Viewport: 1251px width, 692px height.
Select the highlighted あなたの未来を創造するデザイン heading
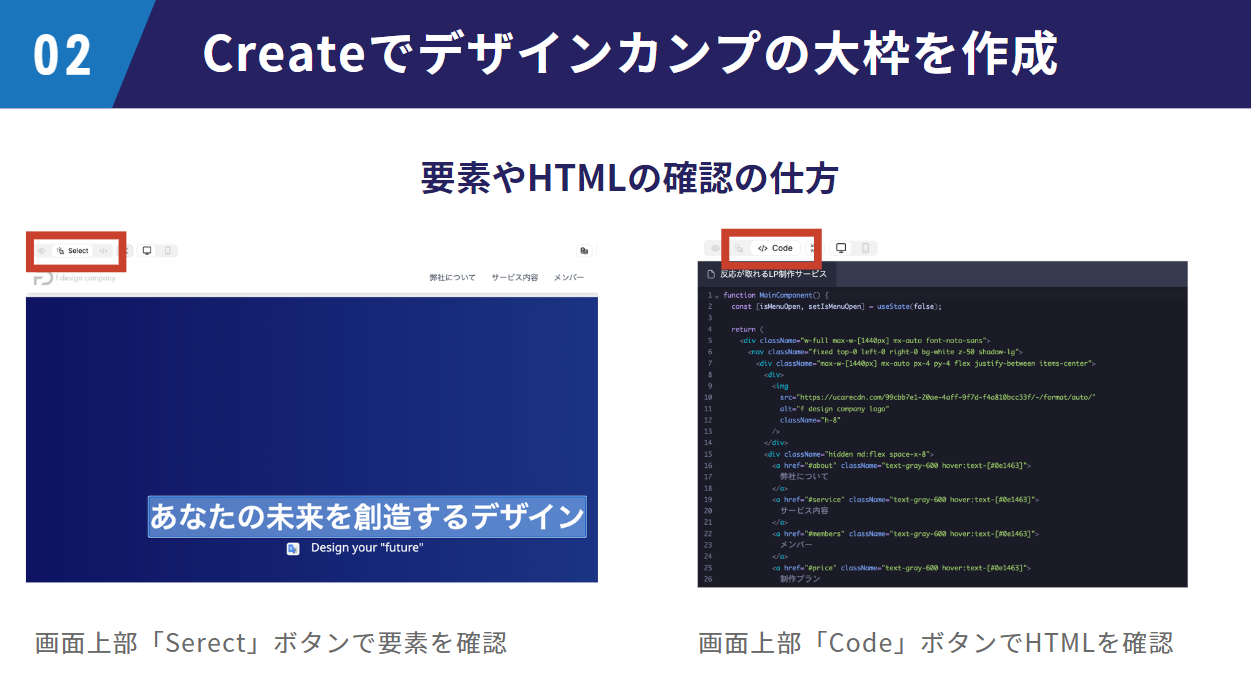pos(367,517)
